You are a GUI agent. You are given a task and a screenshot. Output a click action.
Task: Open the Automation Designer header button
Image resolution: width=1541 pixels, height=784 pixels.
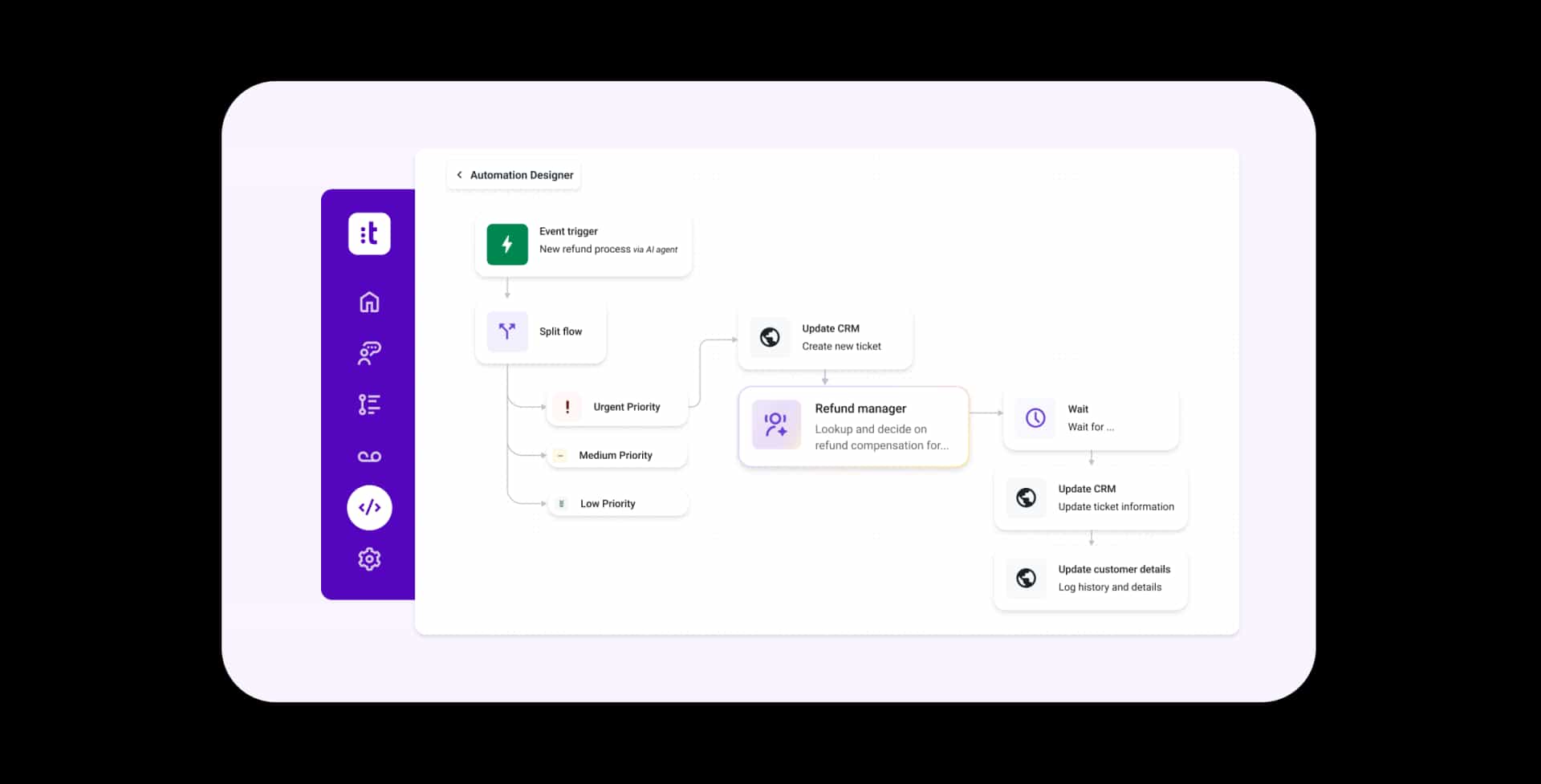520,174
